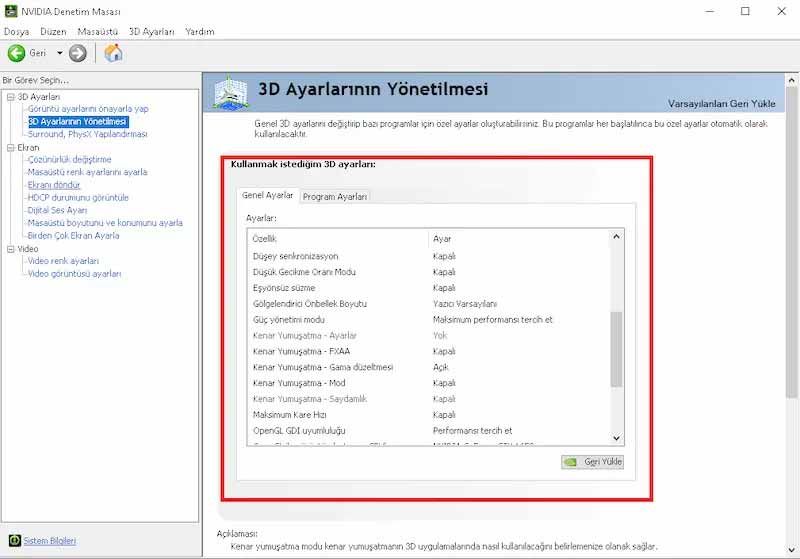This screenshot has width=800, height=559.
Task: Click the settings list scrollbar thumb
Action: (616, 349)
